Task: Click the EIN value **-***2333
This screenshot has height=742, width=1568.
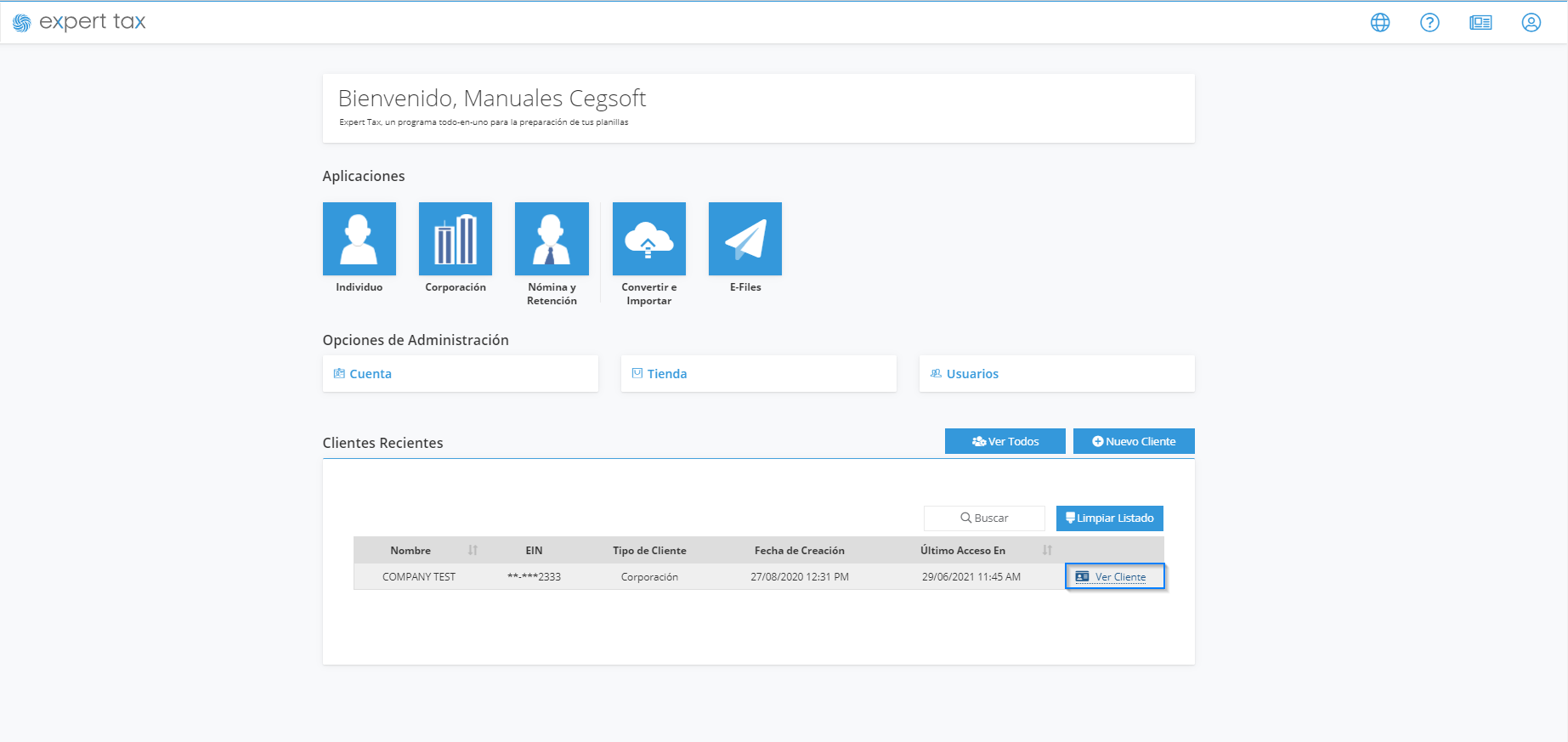Action: click(534, 577)
